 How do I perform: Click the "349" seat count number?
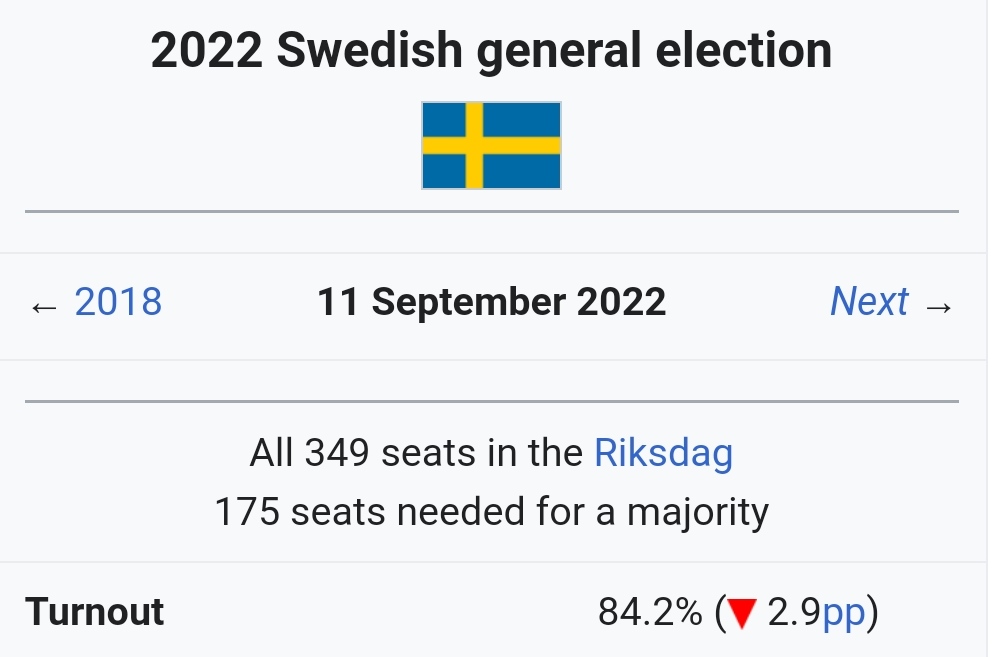[x=338, y=454]
